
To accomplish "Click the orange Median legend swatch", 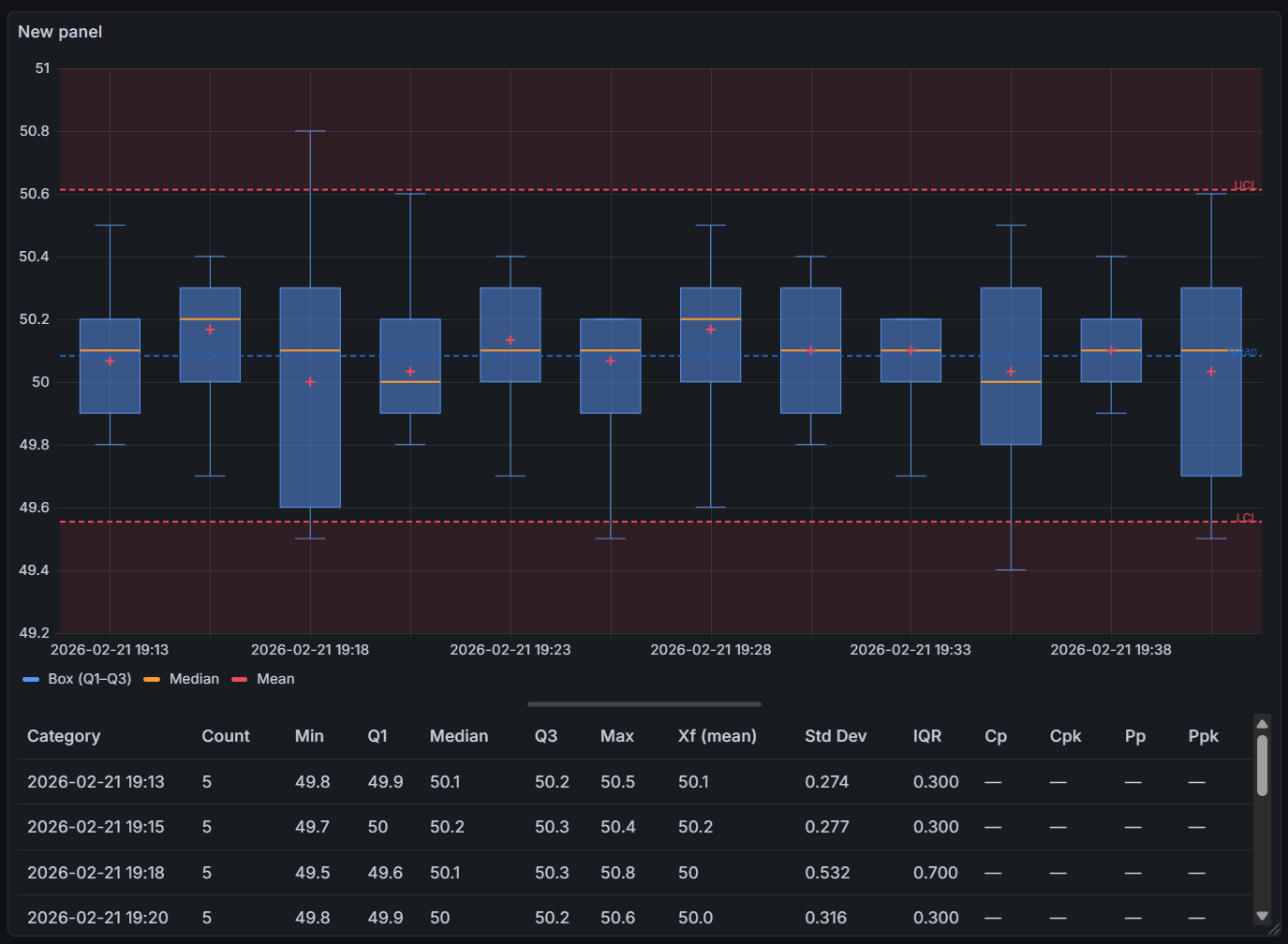I will [154, 678].
